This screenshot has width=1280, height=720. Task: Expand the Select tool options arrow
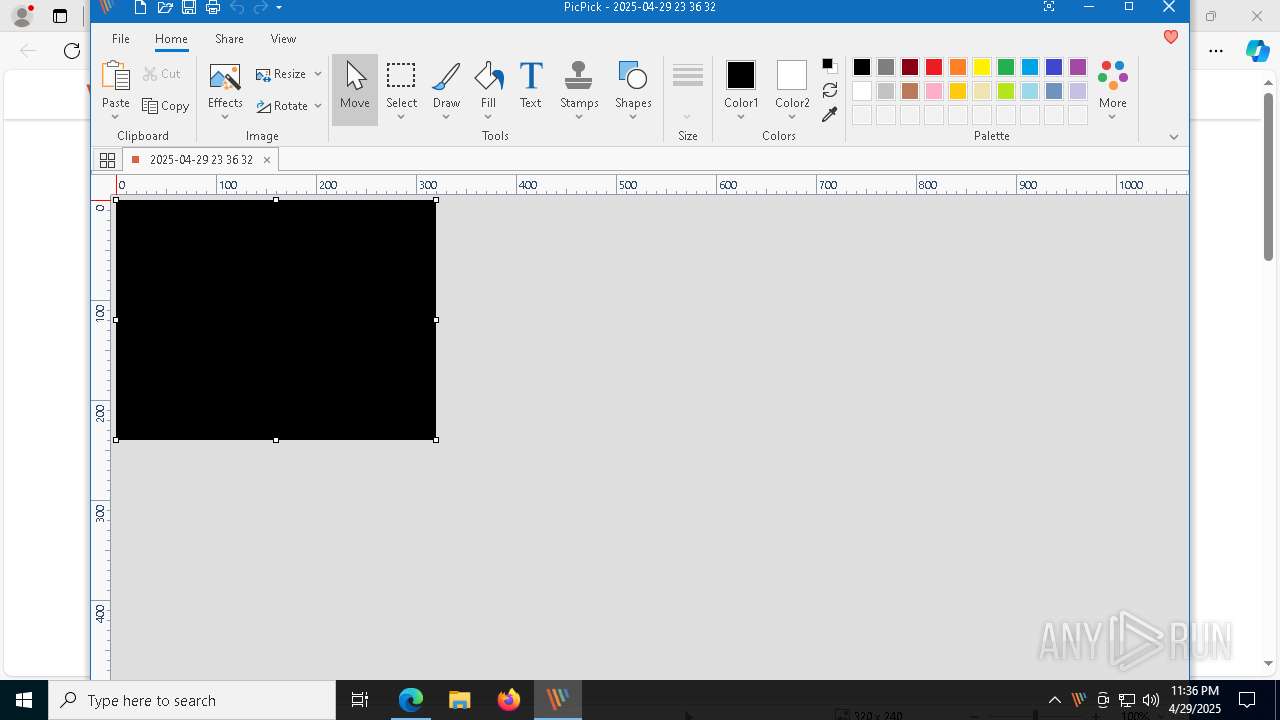point(401,117)
